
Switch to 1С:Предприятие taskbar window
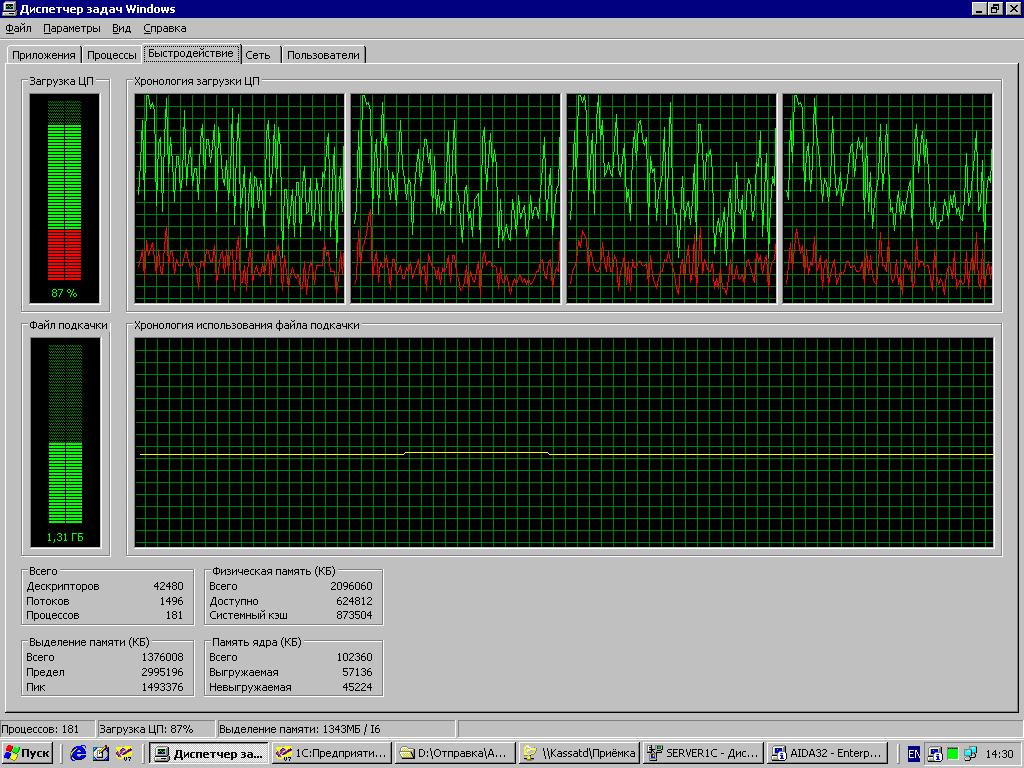tap(331, 753)
